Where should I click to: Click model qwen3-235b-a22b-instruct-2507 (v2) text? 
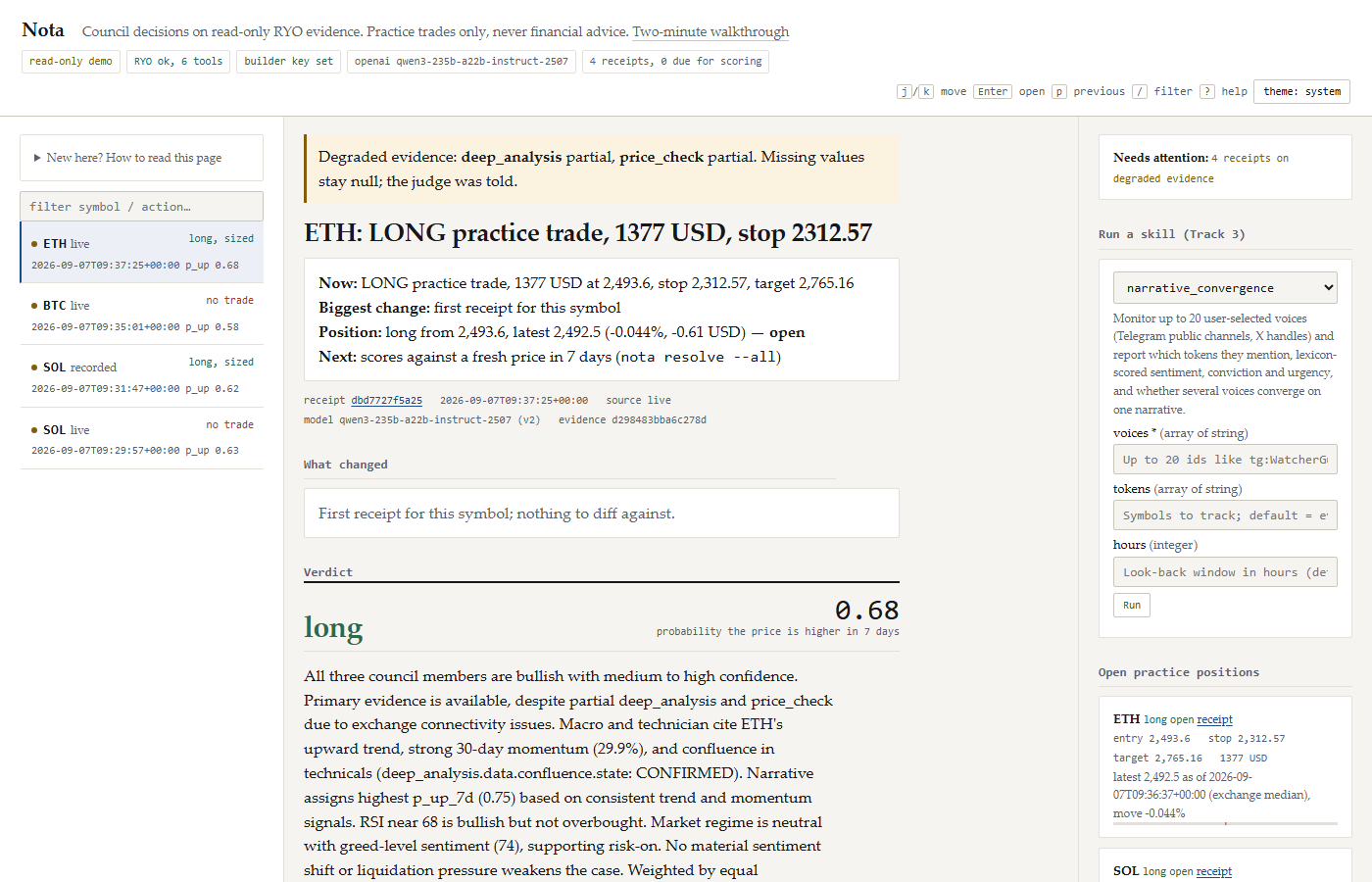(422, 419)
